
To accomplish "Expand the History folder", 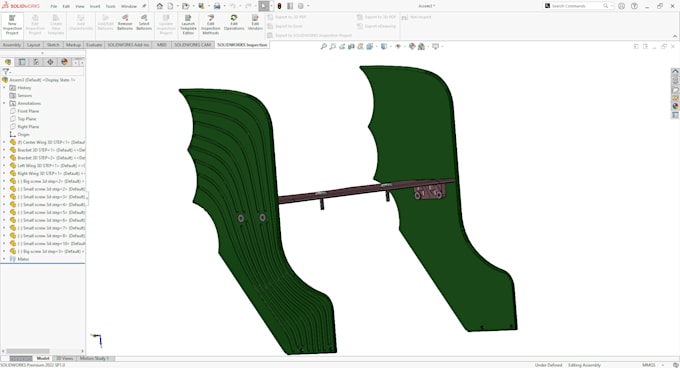I will click(x=4, y=88).
